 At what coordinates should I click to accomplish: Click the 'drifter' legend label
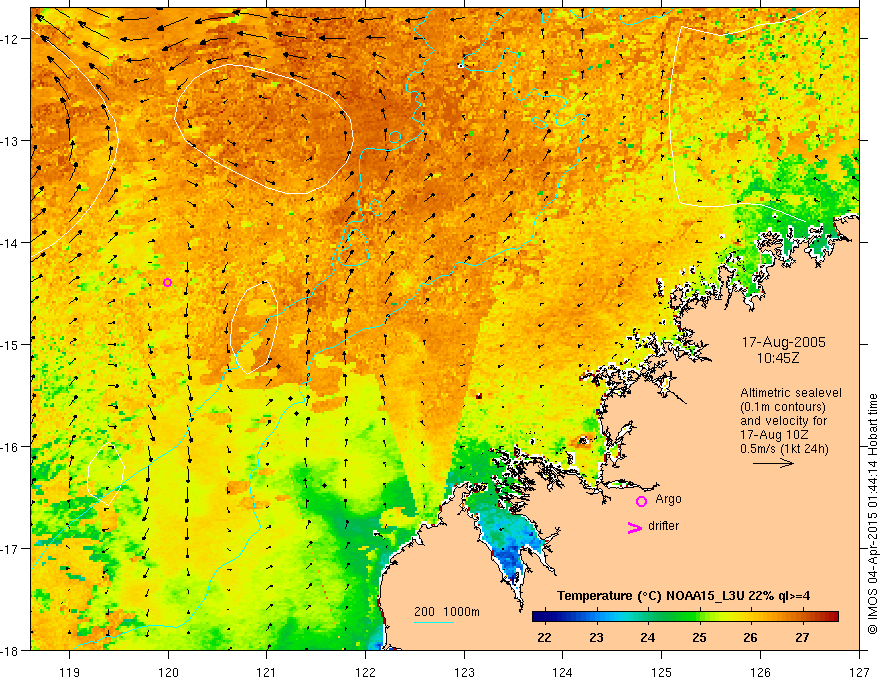coord(663,526)
